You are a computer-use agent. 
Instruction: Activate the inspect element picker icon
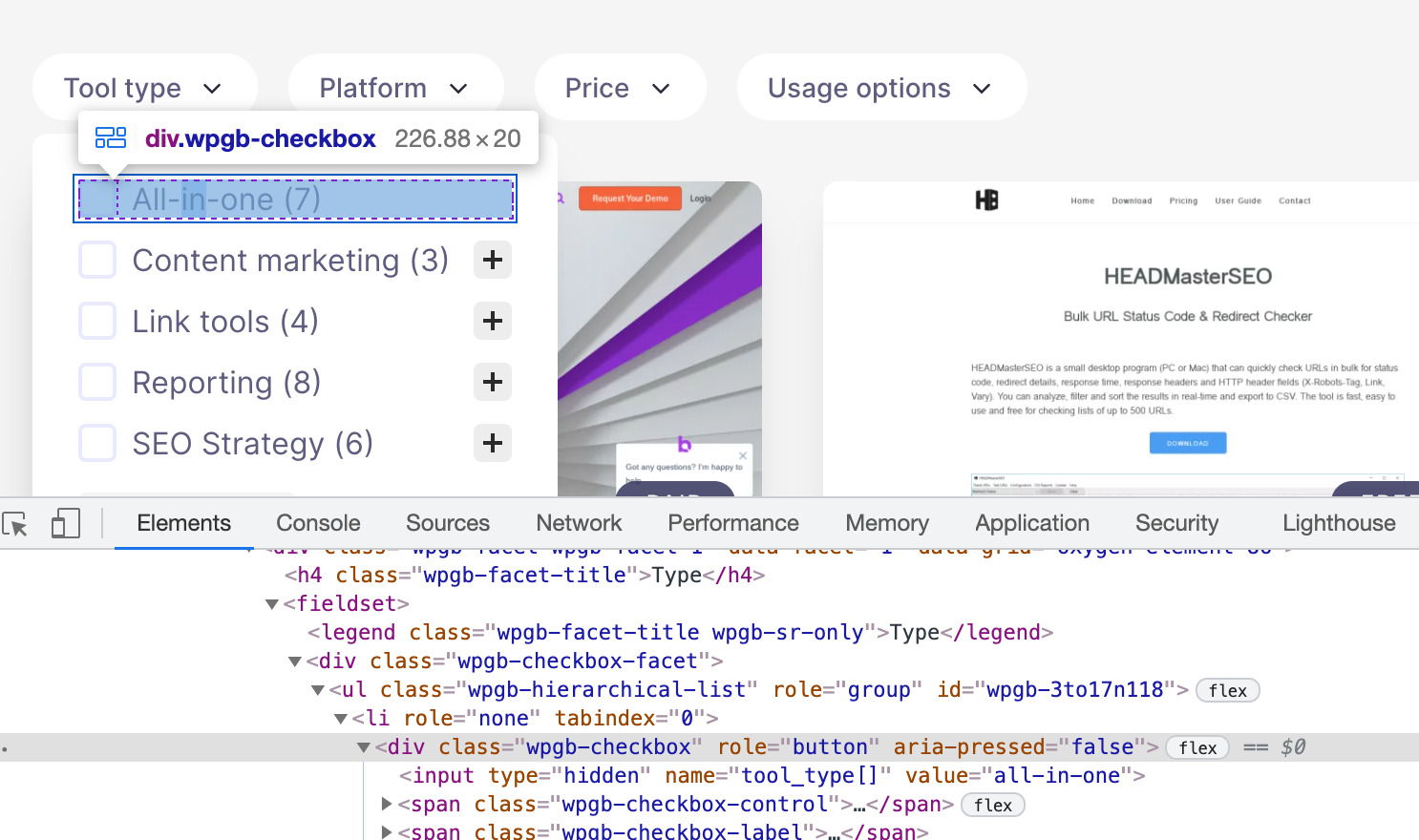click(15, 524)
